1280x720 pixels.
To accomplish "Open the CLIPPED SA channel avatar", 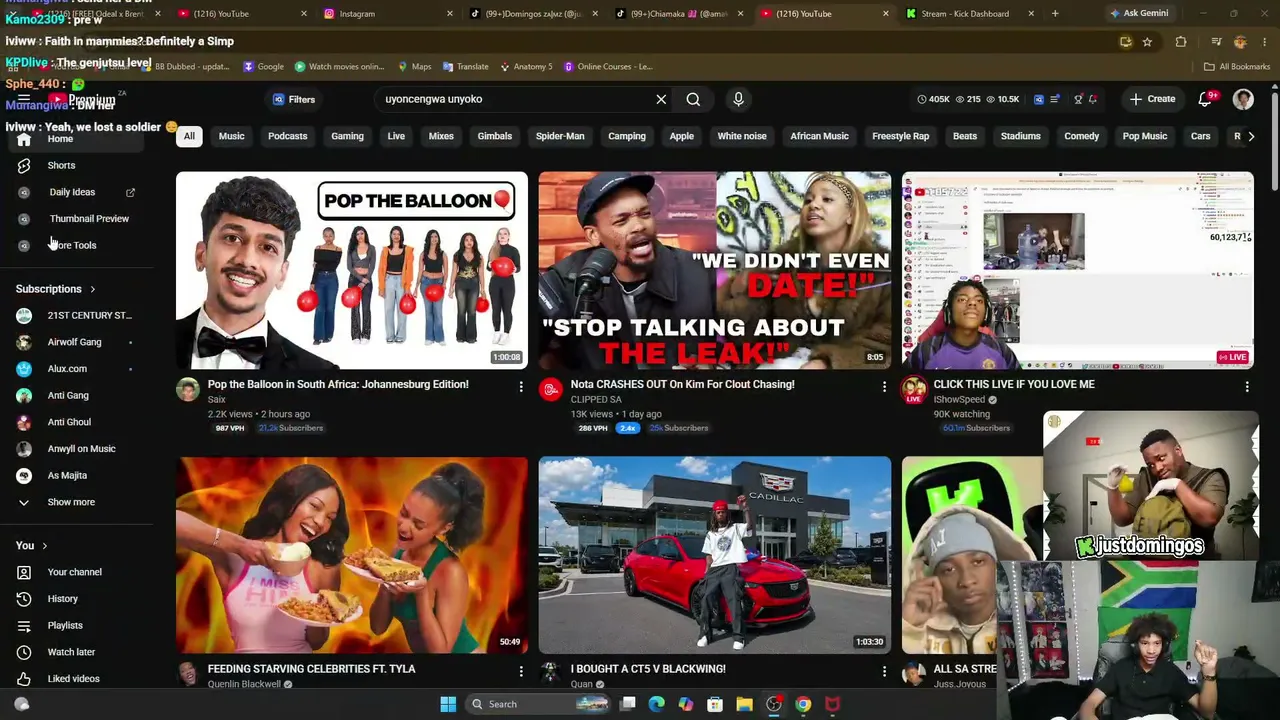I will point(551,390).
